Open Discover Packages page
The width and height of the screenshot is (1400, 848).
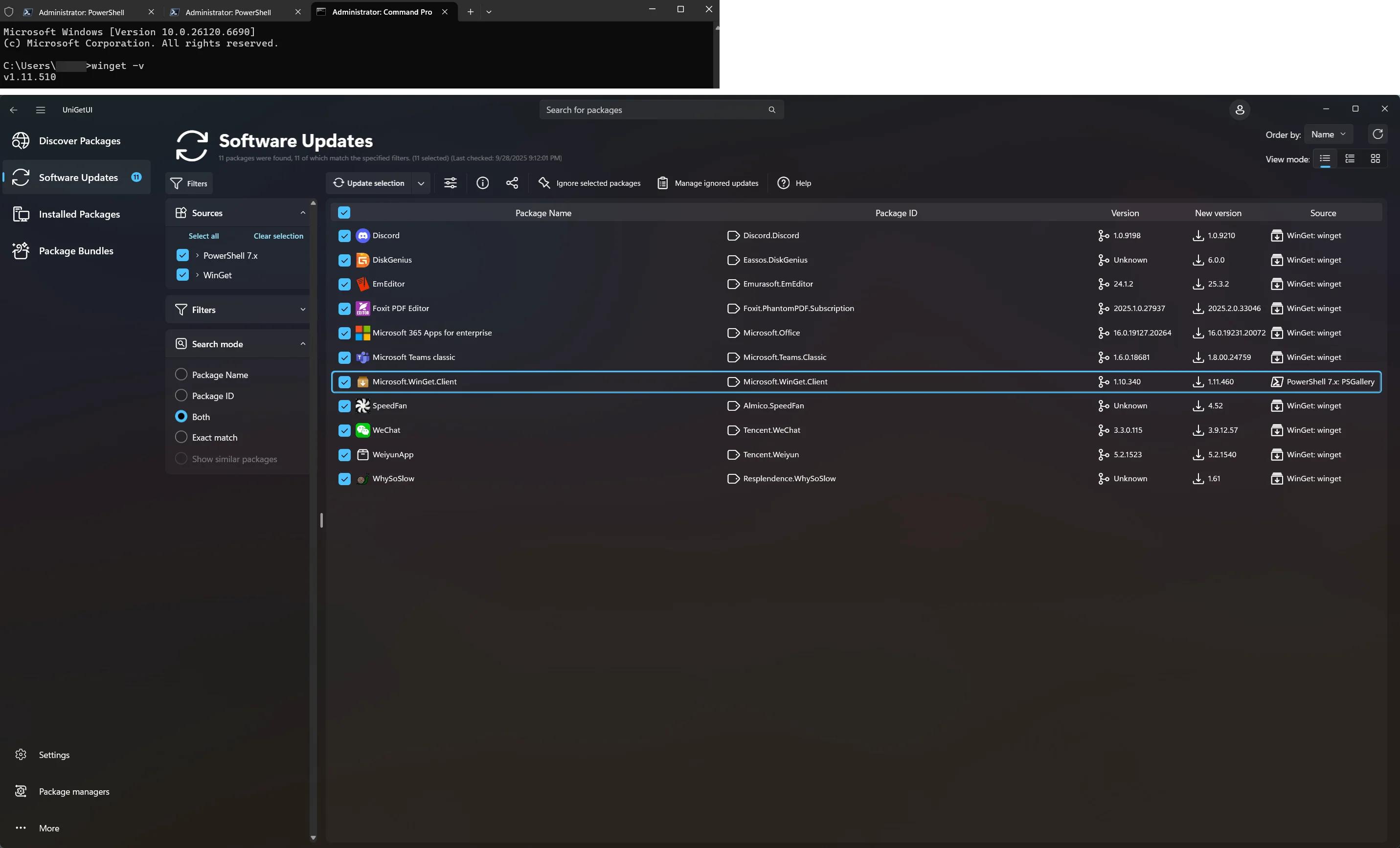point(77,141)
